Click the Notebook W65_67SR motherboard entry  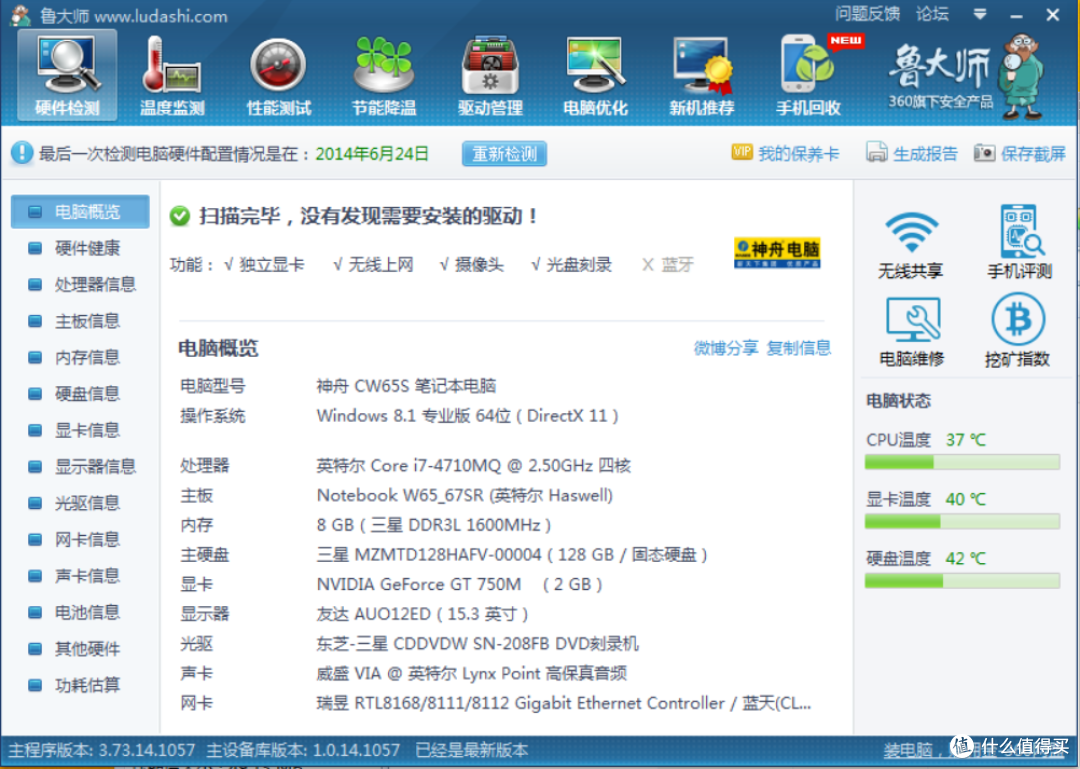[x=464, y=495]
